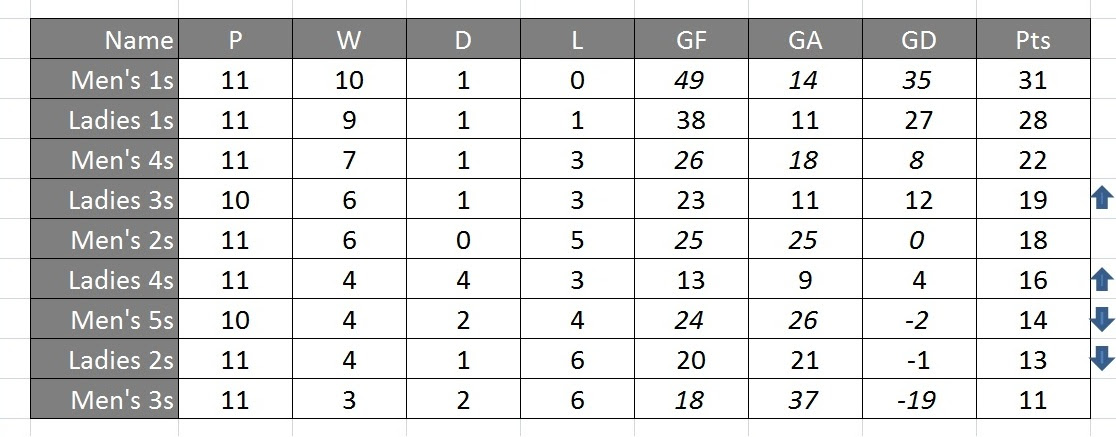The height and width of the screenshot is (437, 1116).
Task: Select the Pts column header
Action: [x=1033, y=39]
